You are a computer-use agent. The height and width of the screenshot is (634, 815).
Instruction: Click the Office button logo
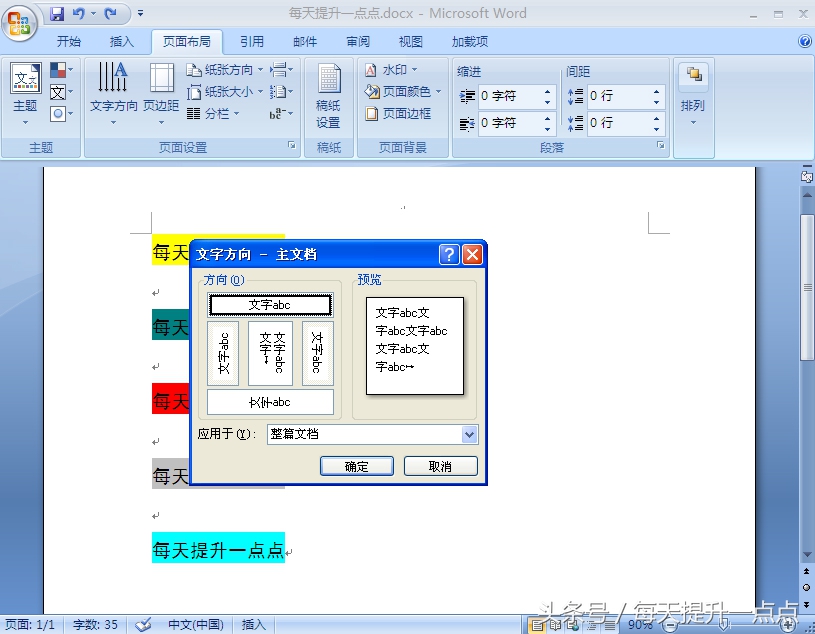coord(19,23)
